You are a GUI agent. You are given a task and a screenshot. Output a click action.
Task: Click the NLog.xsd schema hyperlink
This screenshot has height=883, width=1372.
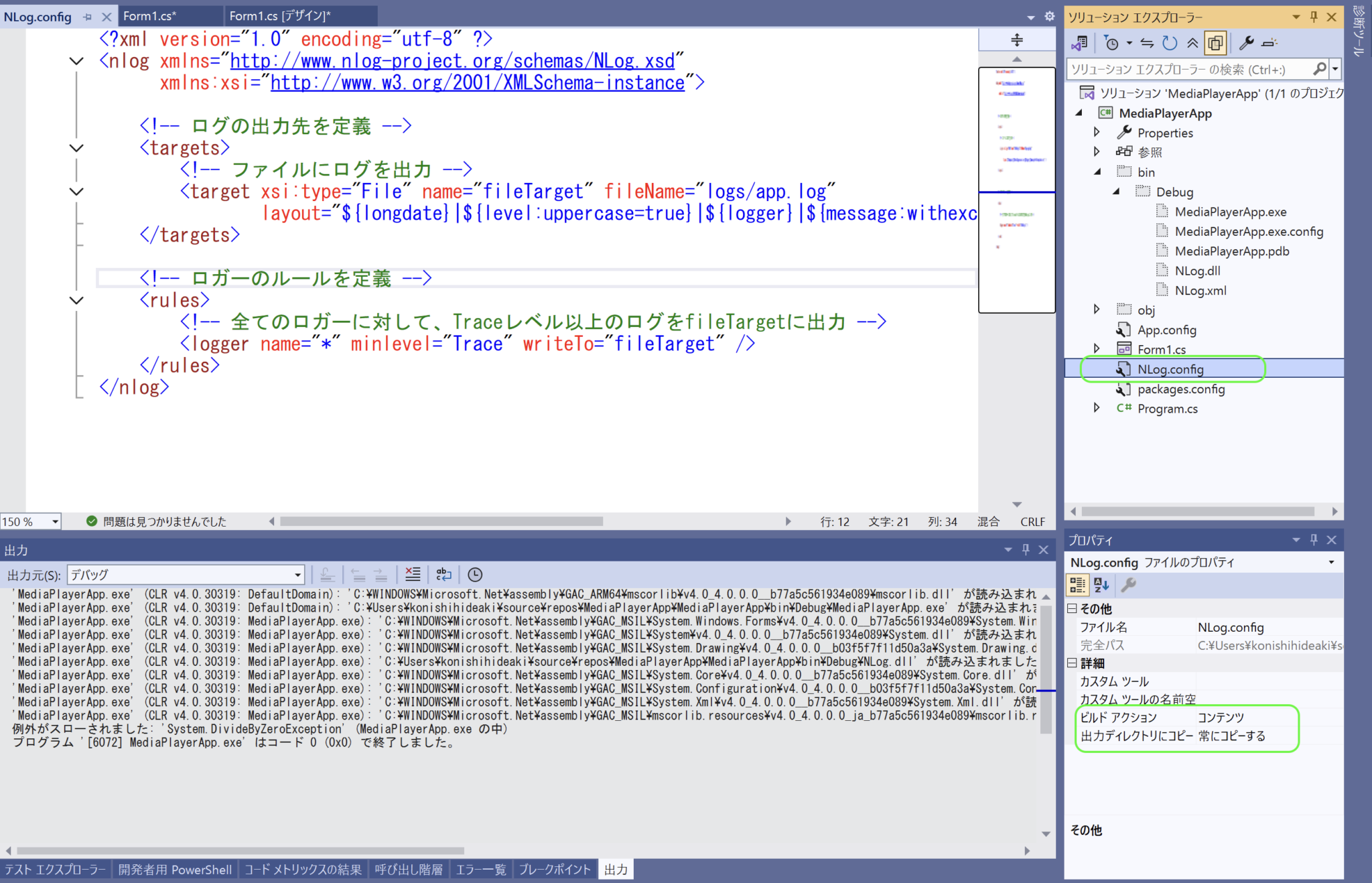452,60
